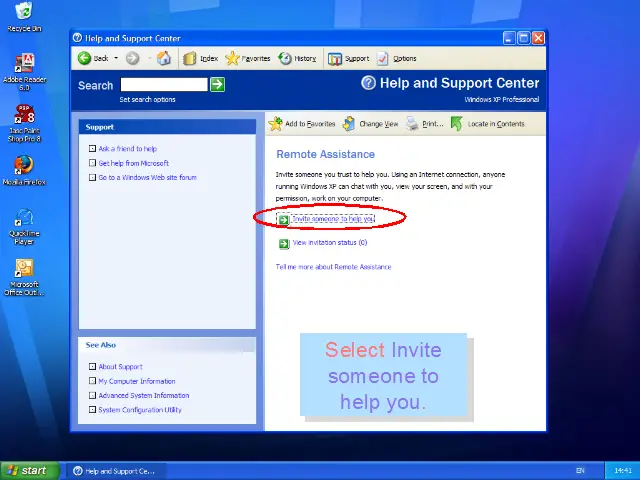This screenshot has width=640, height=480.
Task: Click Jasc Paint Shop Pro 8 icon
Action: (24, 124)
